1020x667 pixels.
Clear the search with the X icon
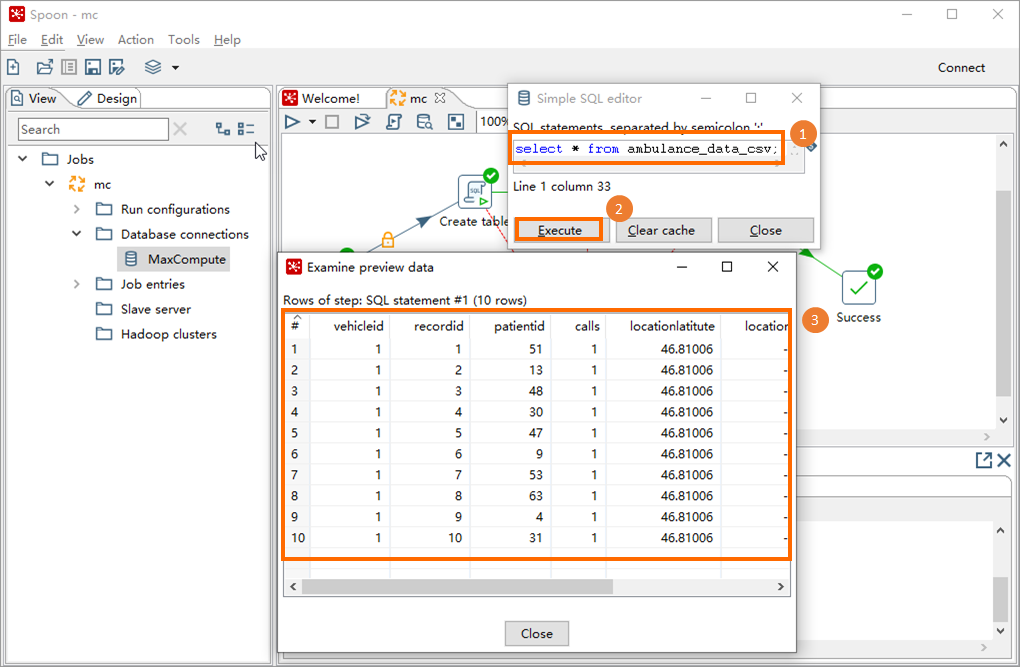(x=179, y=129)
